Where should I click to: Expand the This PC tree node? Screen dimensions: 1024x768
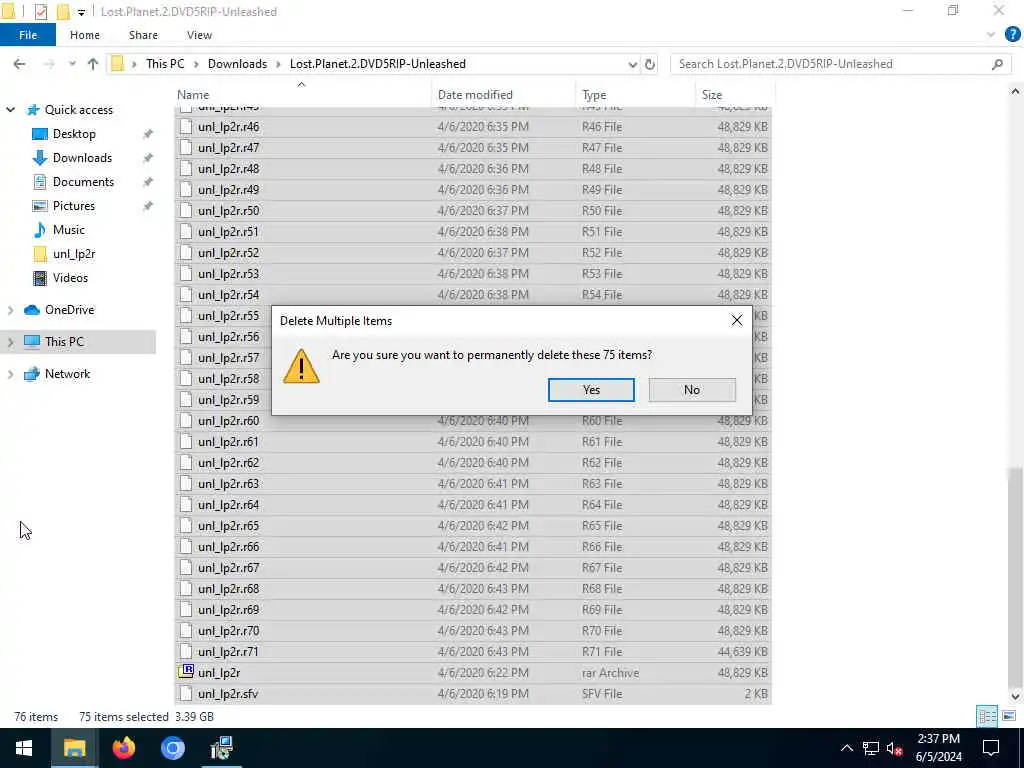[10, 342]
